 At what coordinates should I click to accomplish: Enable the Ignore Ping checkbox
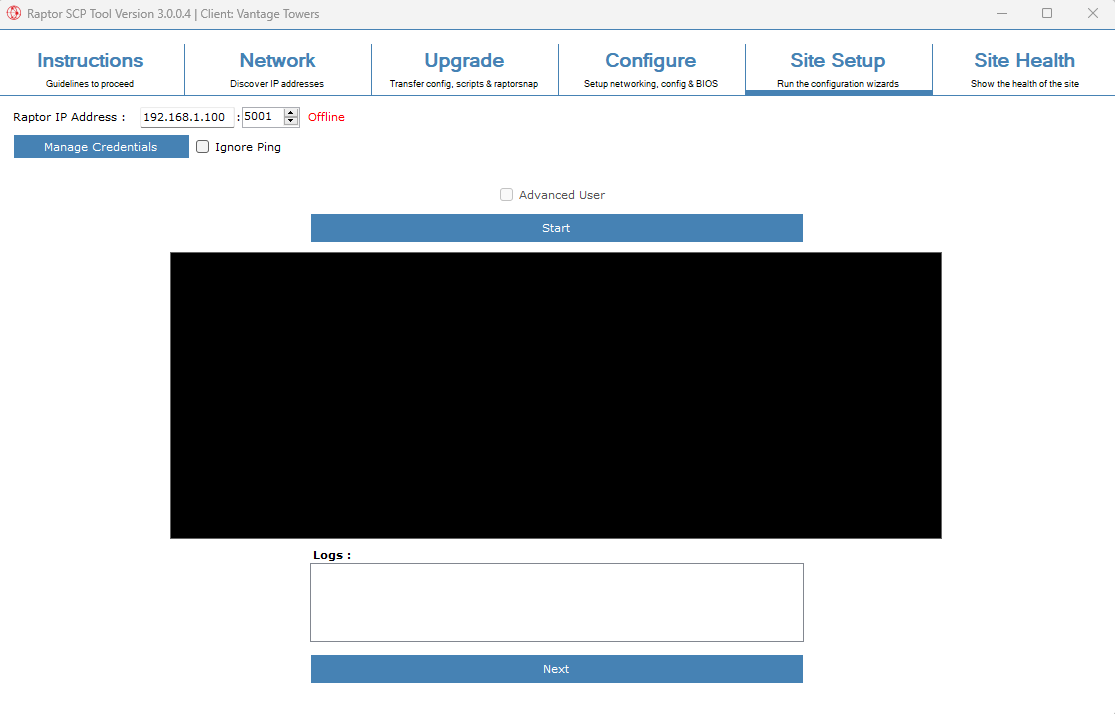point(202,146)
